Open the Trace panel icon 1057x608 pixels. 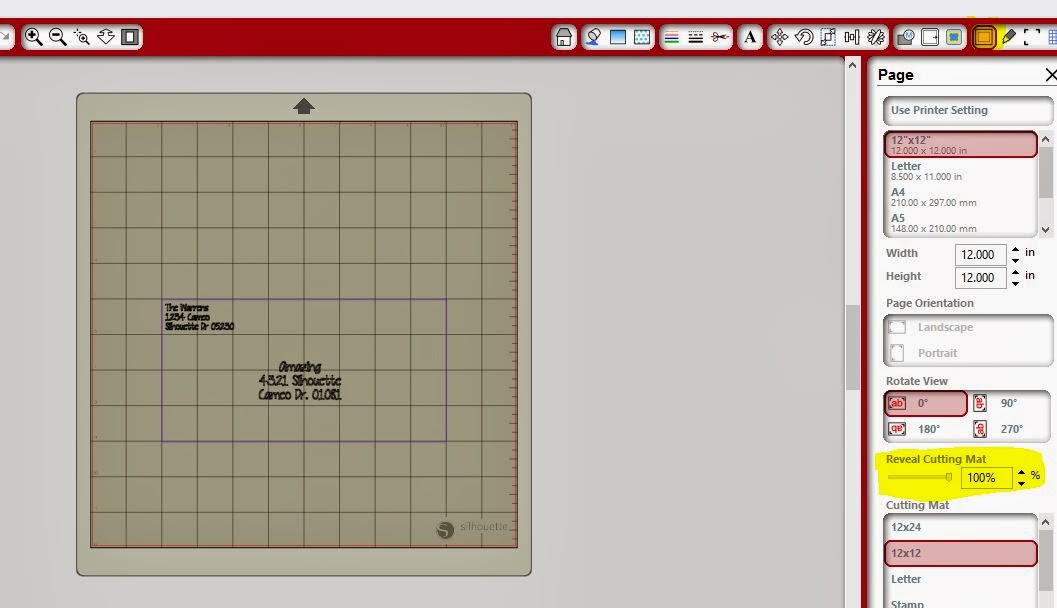point(954,37)
